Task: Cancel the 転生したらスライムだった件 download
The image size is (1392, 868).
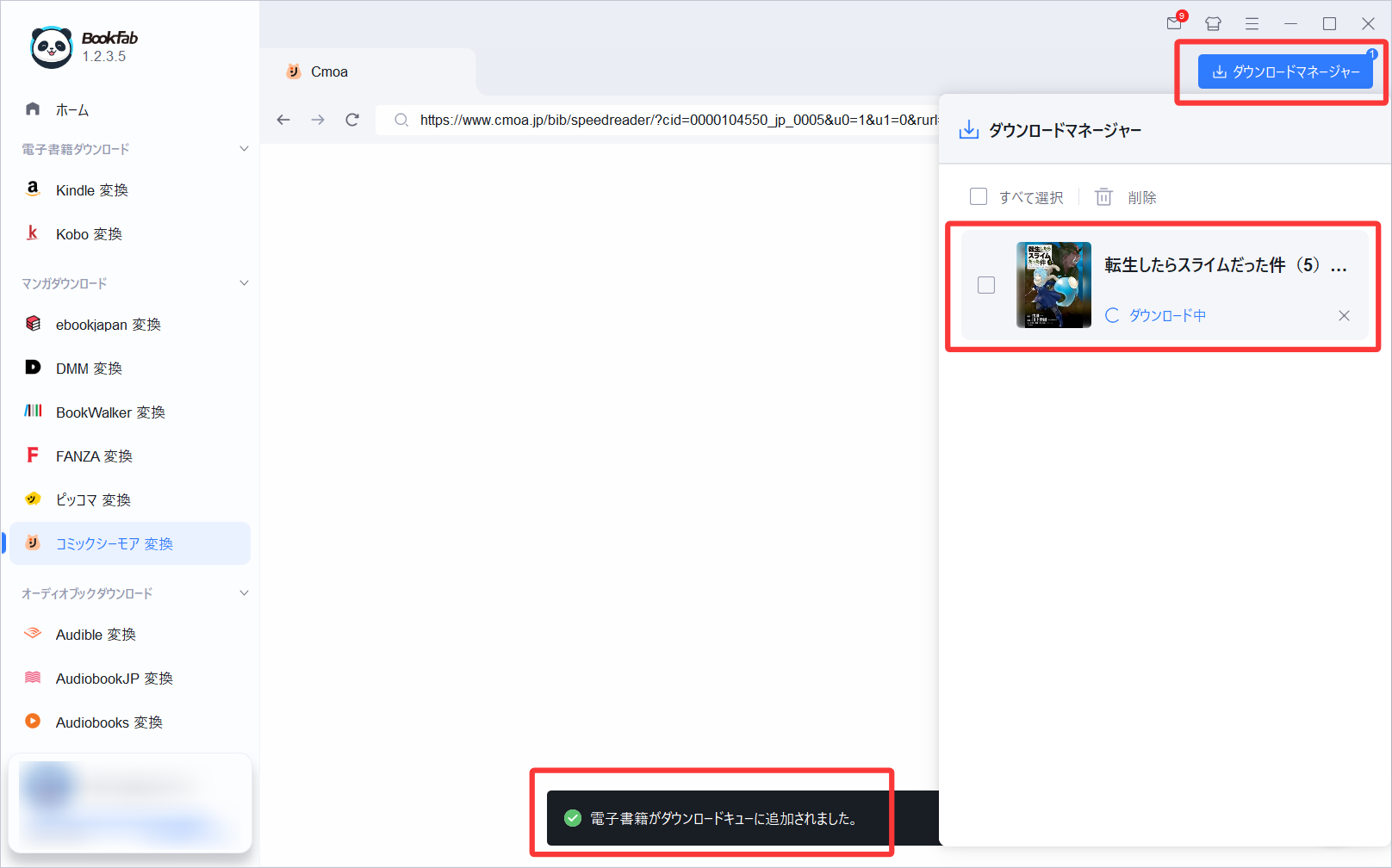Action: point(1344,315)
